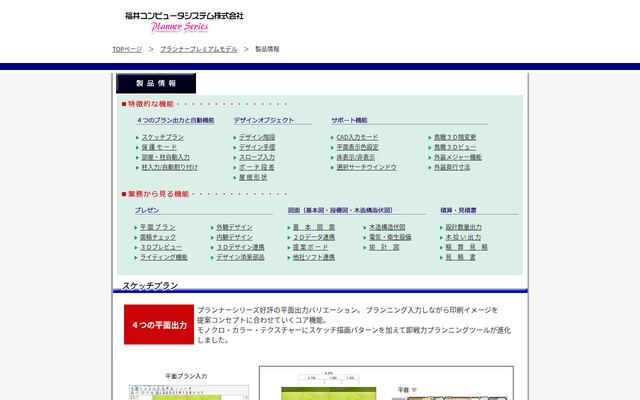Click the 図面（基本図・設備図・木造構造伏図） heading

click(x=340, y=211)
